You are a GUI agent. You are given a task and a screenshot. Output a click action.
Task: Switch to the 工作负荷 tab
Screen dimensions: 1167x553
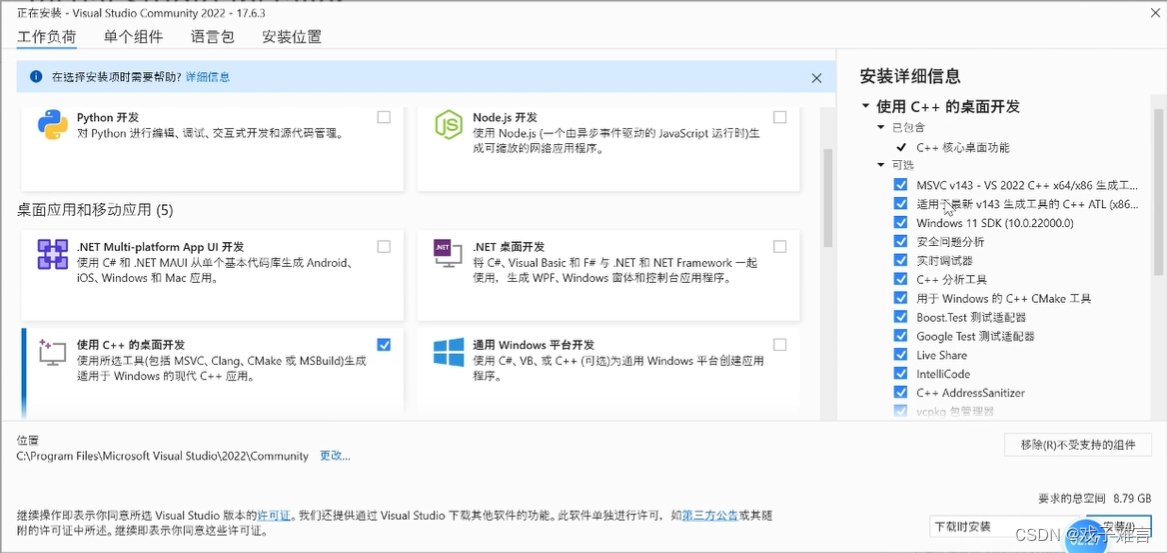point(46,36)
